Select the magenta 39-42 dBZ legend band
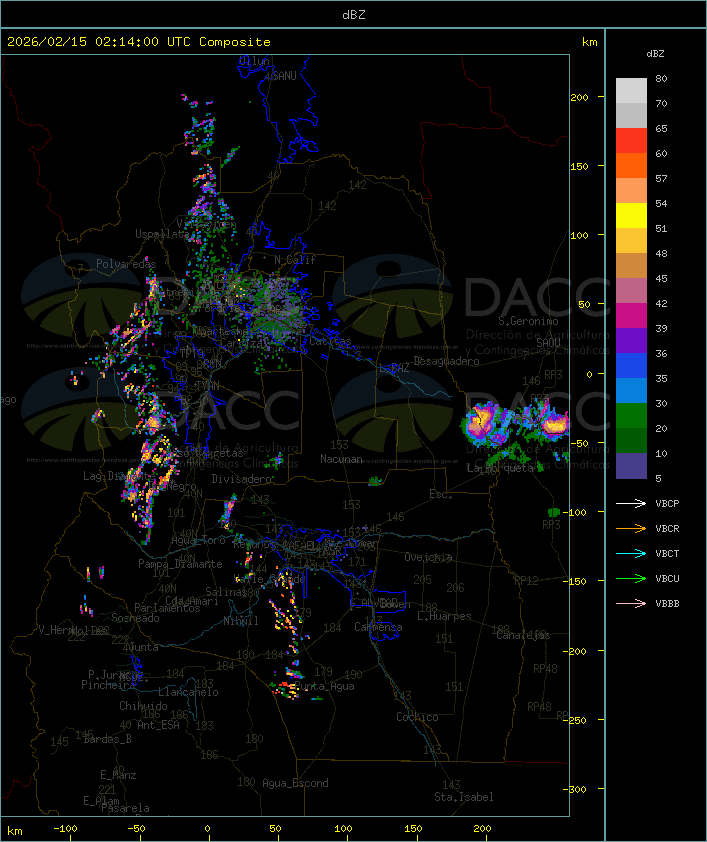The image size is (707, 842). click(631, 316)
